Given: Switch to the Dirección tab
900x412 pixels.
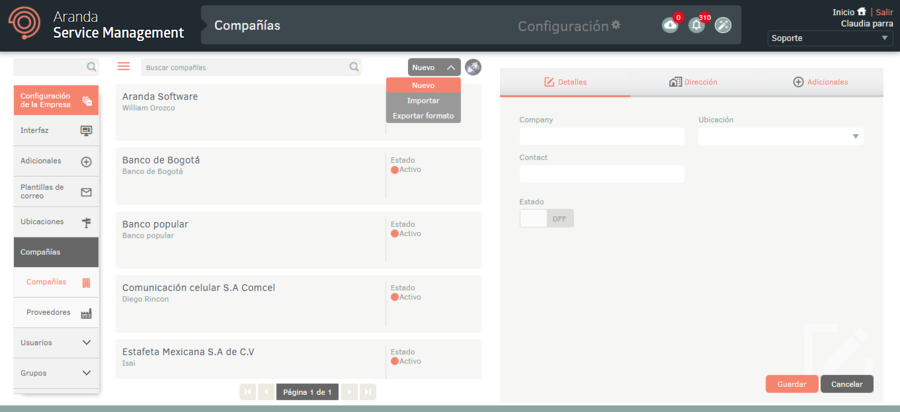Looking at the screenshot, I should pos(693,82).
